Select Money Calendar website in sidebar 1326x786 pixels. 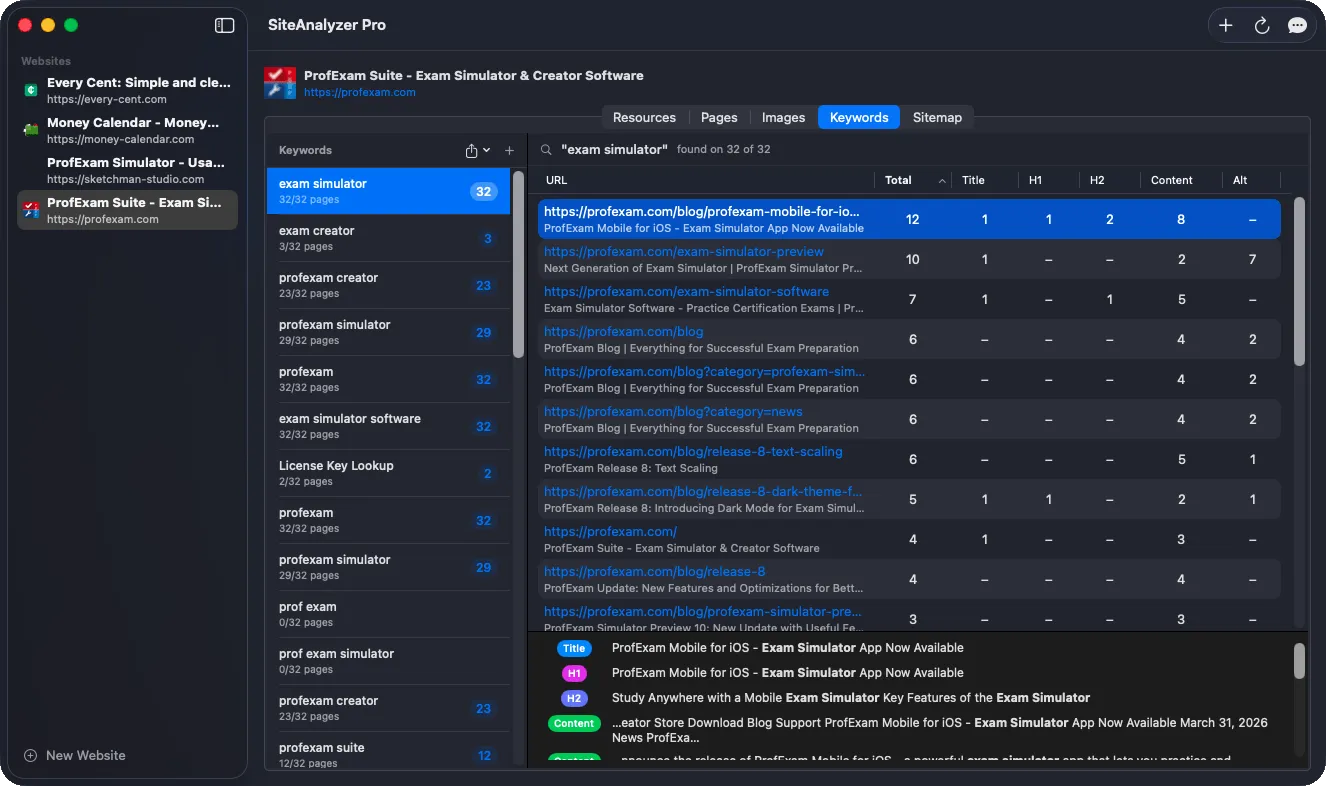(127, 130)
